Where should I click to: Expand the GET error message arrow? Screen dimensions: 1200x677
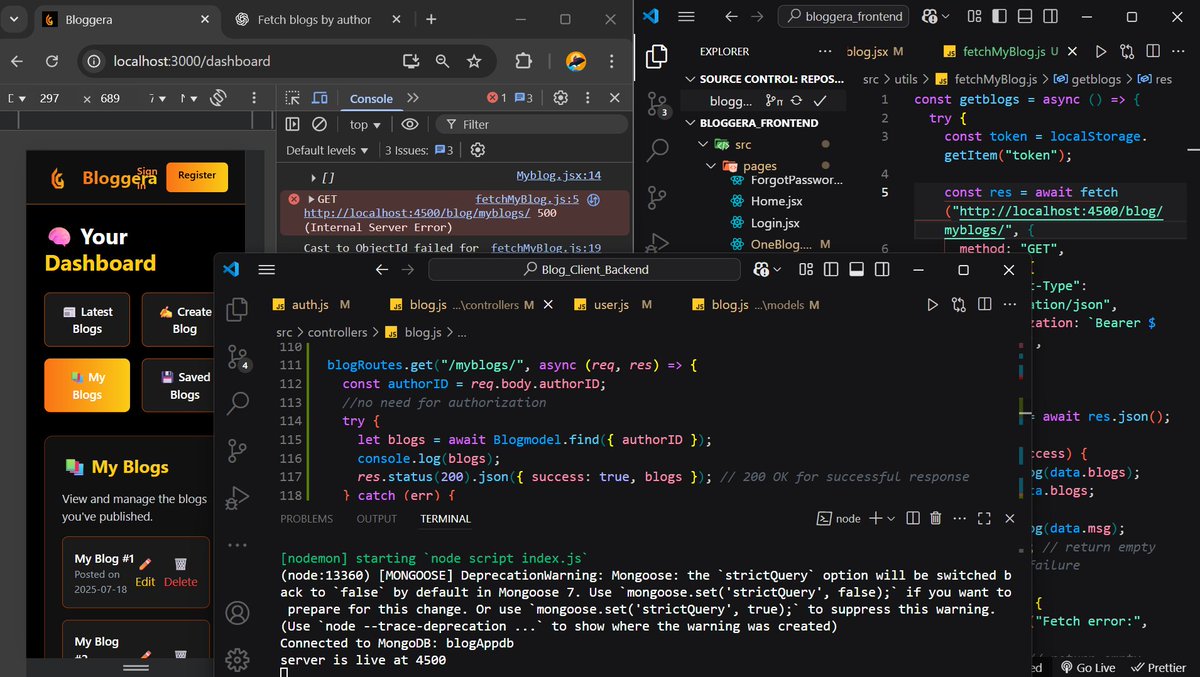311,200
